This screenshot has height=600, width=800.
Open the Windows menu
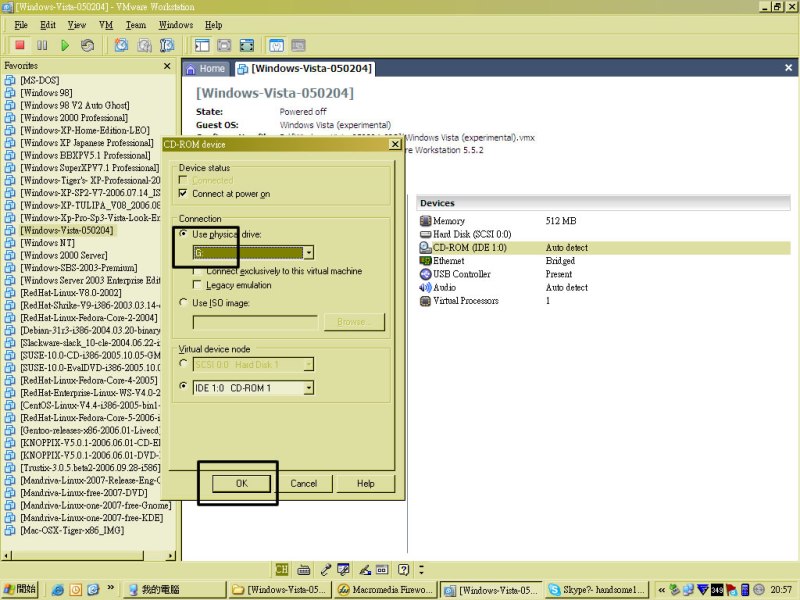tap(176, 25)
